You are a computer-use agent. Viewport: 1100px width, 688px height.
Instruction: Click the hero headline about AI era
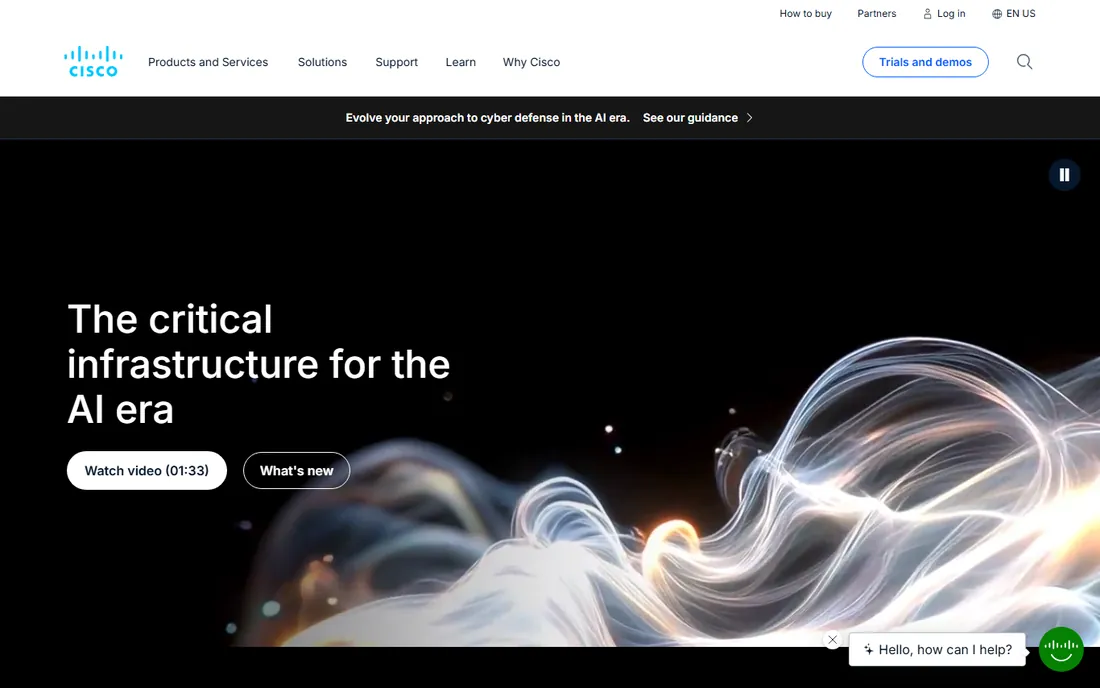(258, 364)
